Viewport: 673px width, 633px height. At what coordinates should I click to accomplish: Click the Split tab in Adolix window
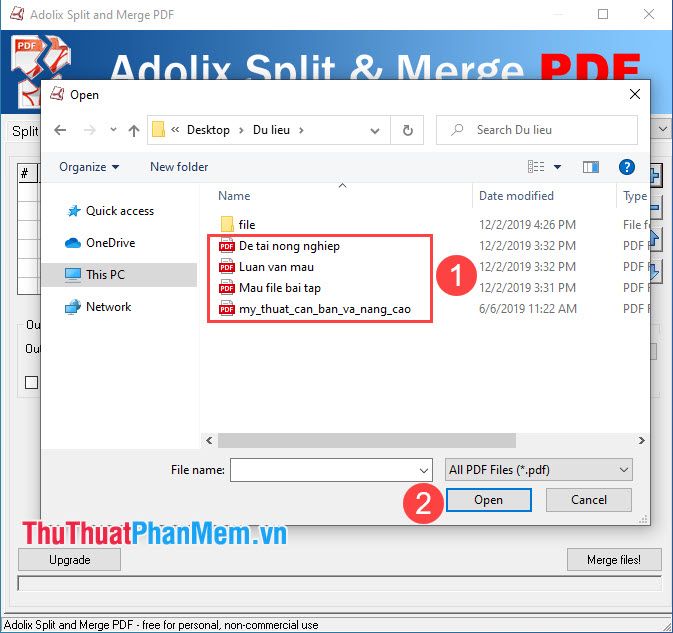(24, 131)
